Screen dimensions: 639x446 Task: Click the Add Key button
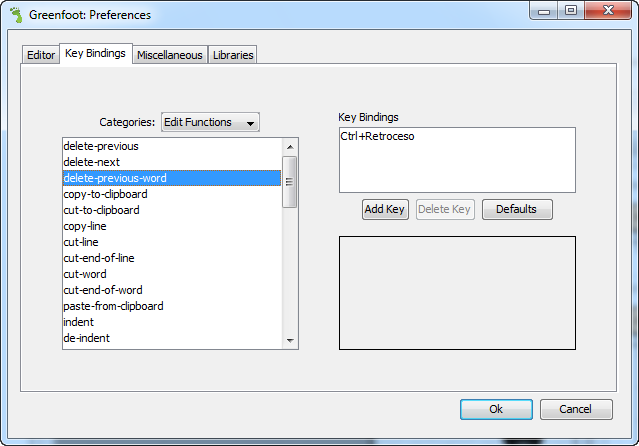tap(385, 209)
